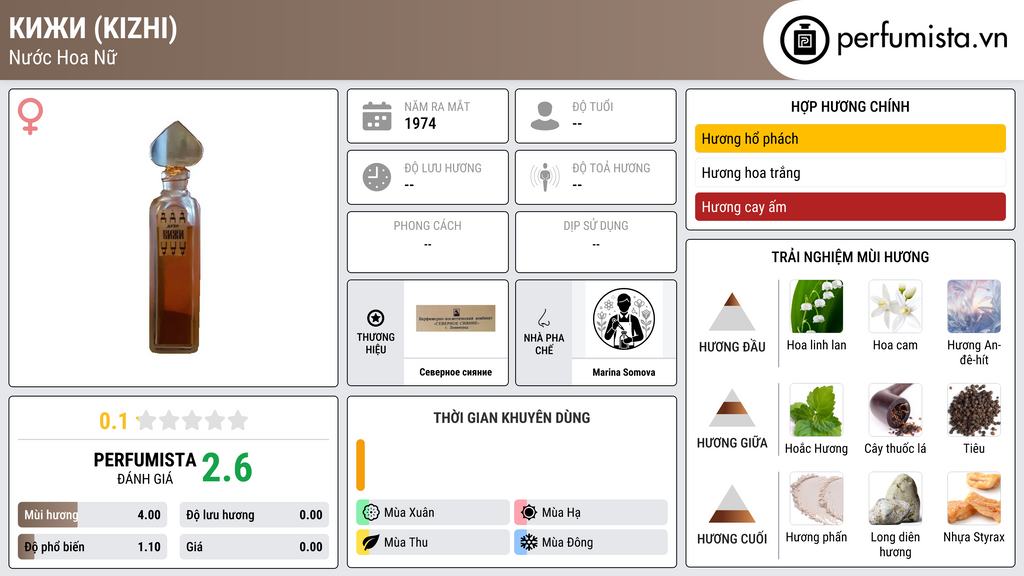Click the person icon beside Độ tuổi
This screenshot has height=576, width=1024.
point(545,116)
